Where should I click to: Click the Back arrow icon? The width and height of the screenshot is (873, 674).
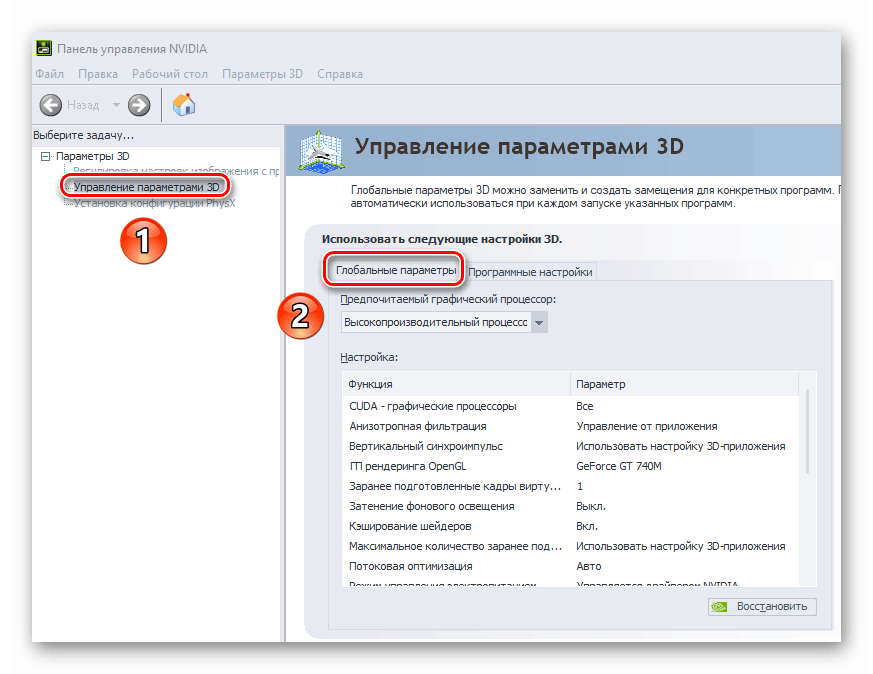coord(51,105)
